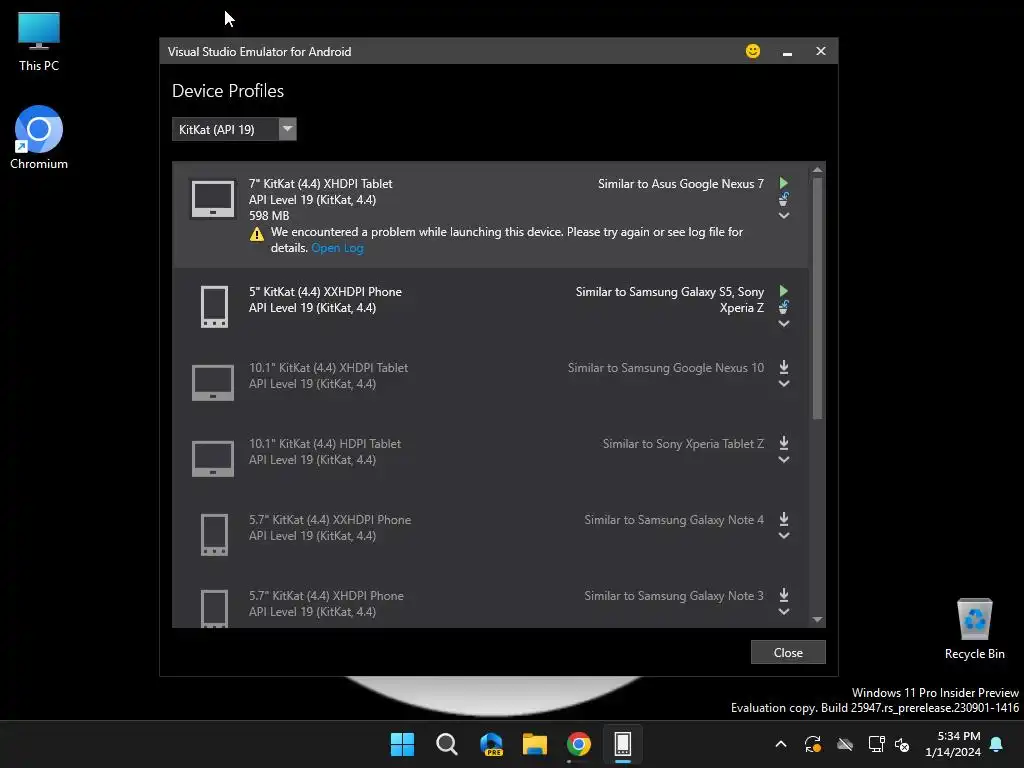Select the 7" KitKat tablet device thumbnail
The width and height of the screenshot is (1024, 768).
click(x=213, y=199)
